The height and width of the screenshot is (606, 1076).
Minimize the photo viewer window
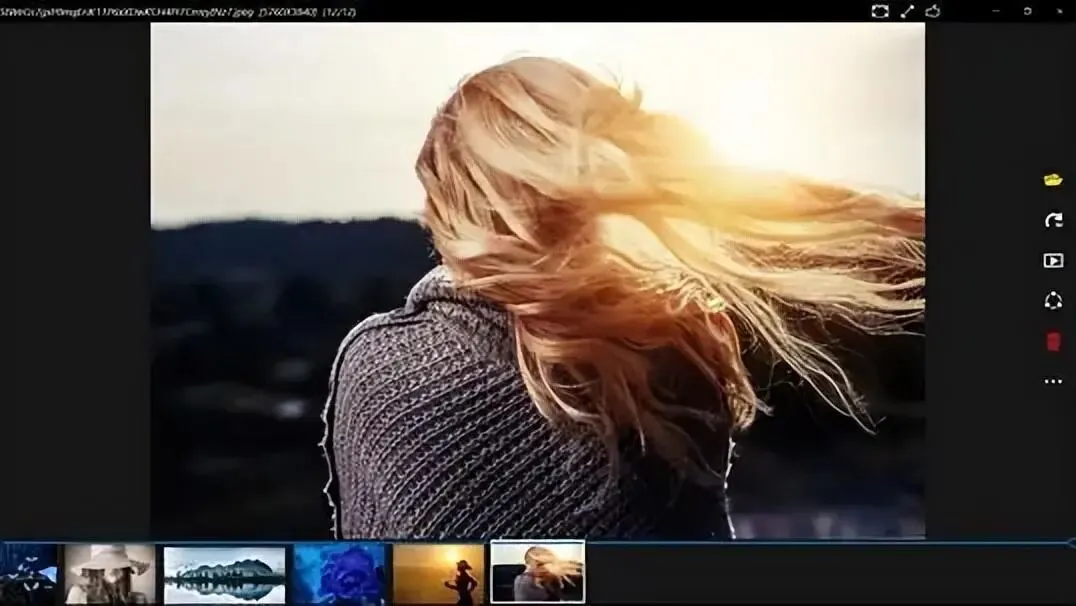(996, 11)
